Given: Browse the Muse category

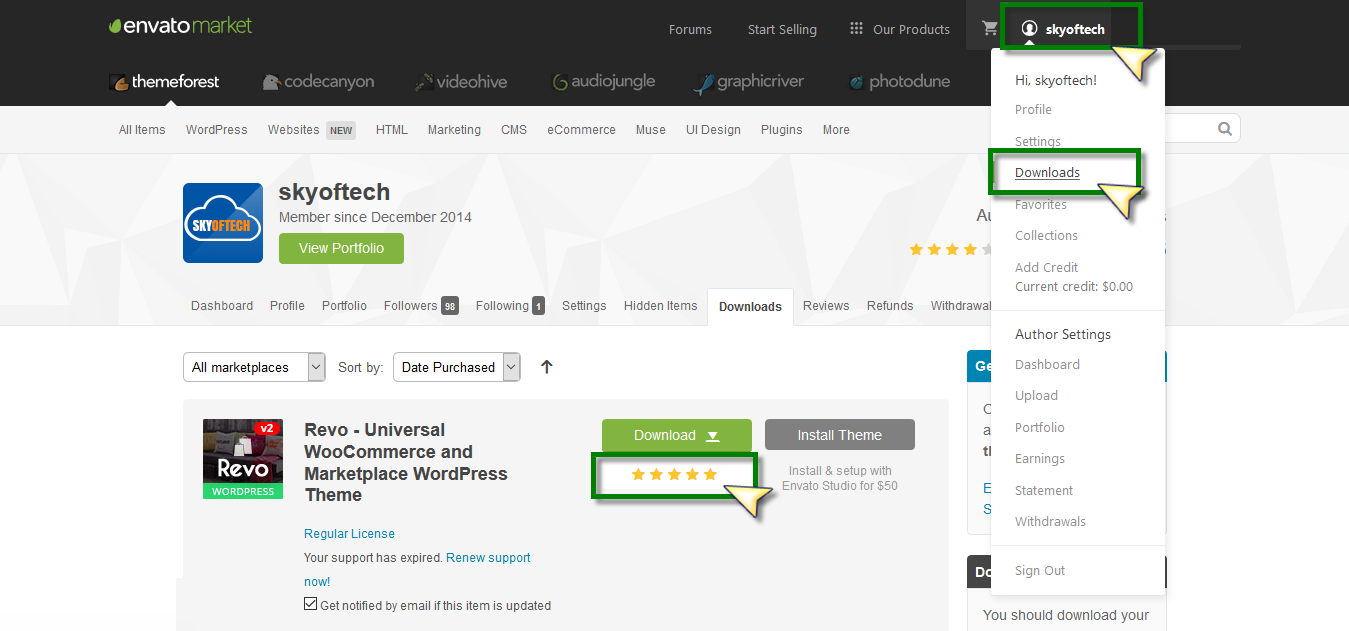Looking at the screenshot, I should pos(651,130).
